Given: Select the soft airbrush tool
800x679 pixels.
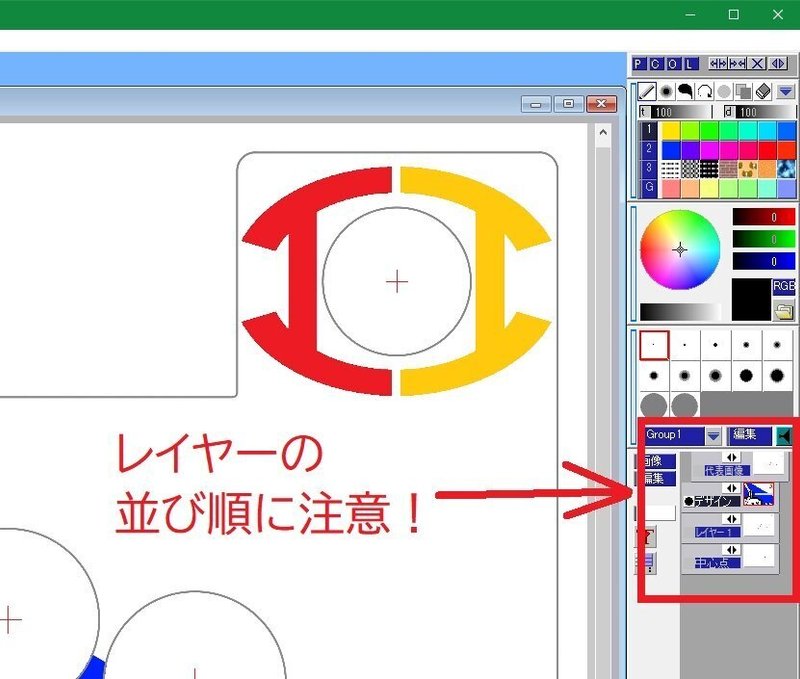Looking at the screenshot, I should 666,92.
